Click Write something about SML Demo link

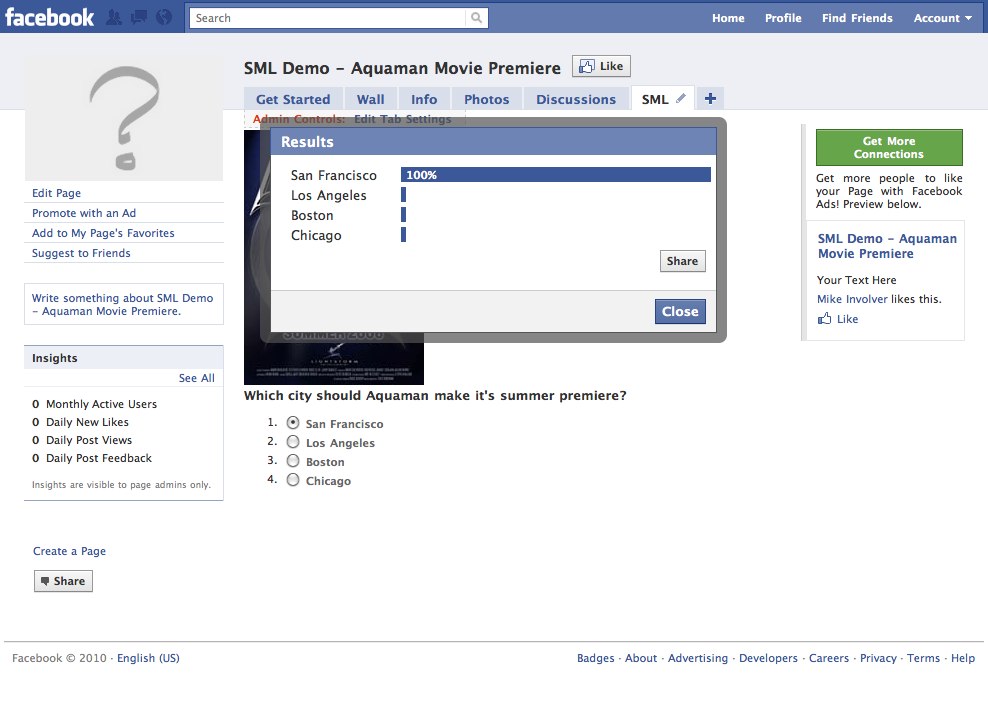[x=122, y=304]
